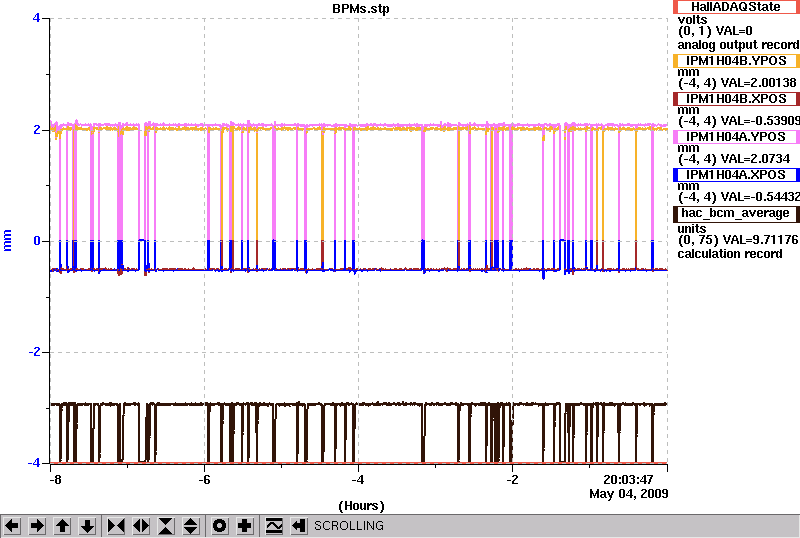Click the VAL=-0.53909 readout
This screenshot has width=800, height=538.
(x=758, y=121)
